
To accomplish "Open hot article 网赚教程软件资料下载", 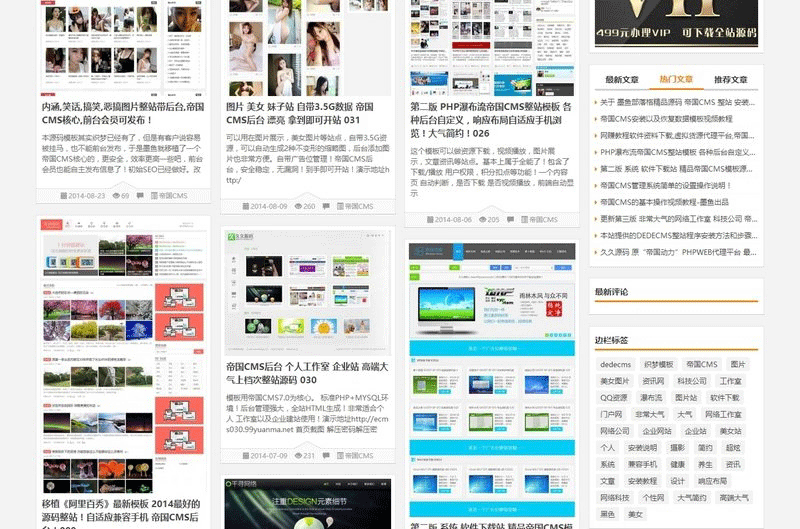I will [677, 136].
